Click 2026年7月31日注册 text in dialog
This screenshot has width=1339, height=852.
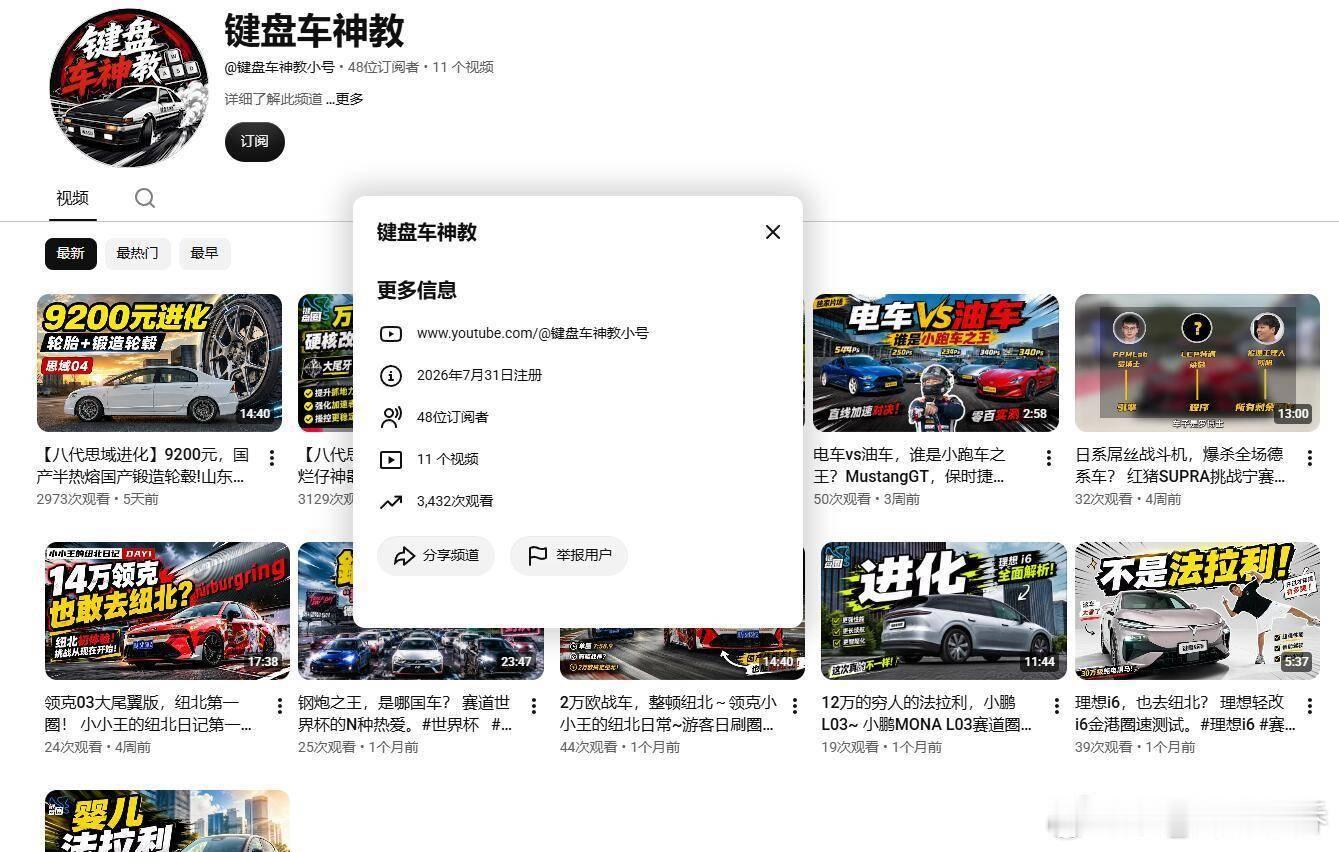(479, 375)
